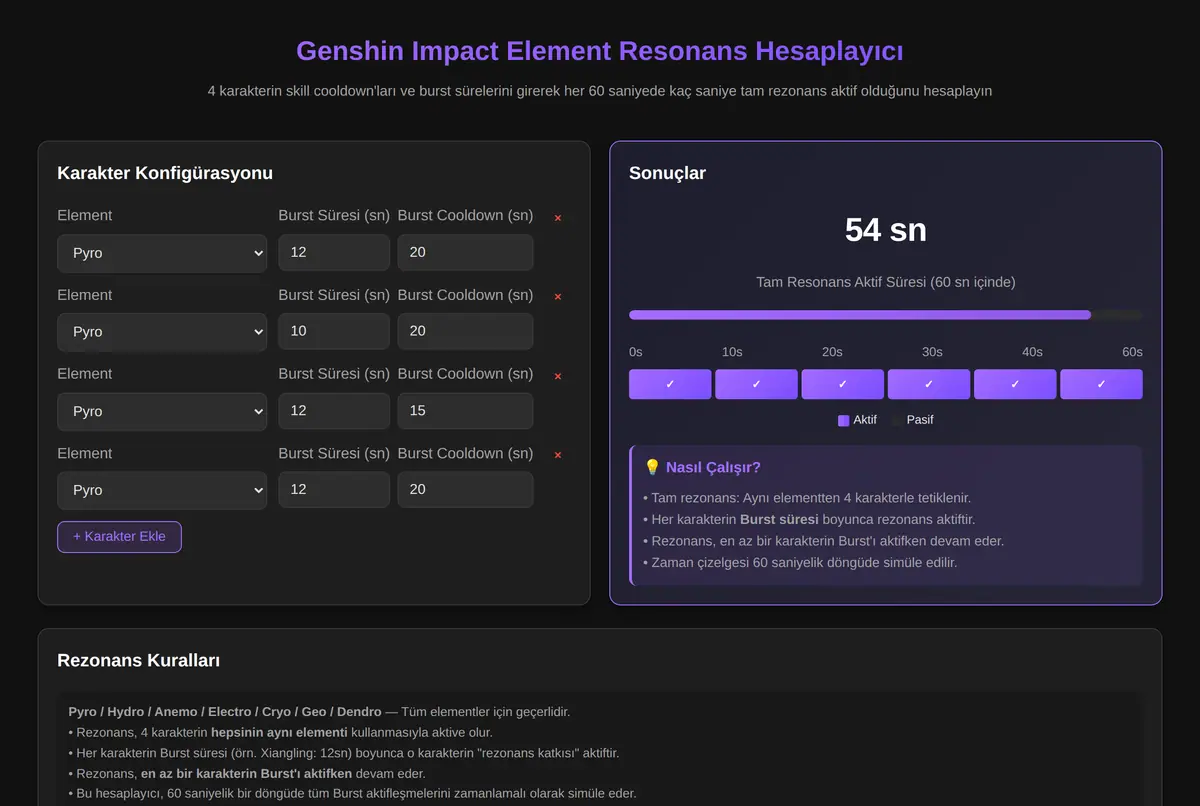Select timeline segment under the 60s label
Screen dimensions: 1200x806
tap(1101, 384)
